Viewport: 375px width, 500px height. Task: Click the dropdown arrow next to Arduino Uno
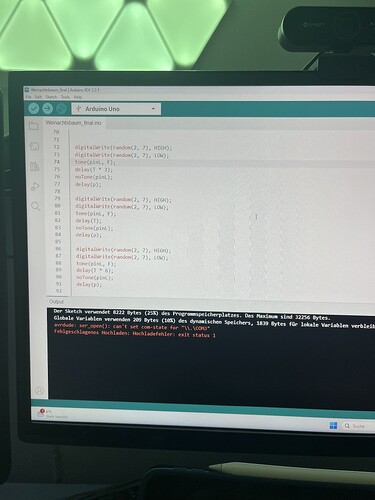pyautogui.click(x=153, y=109)
